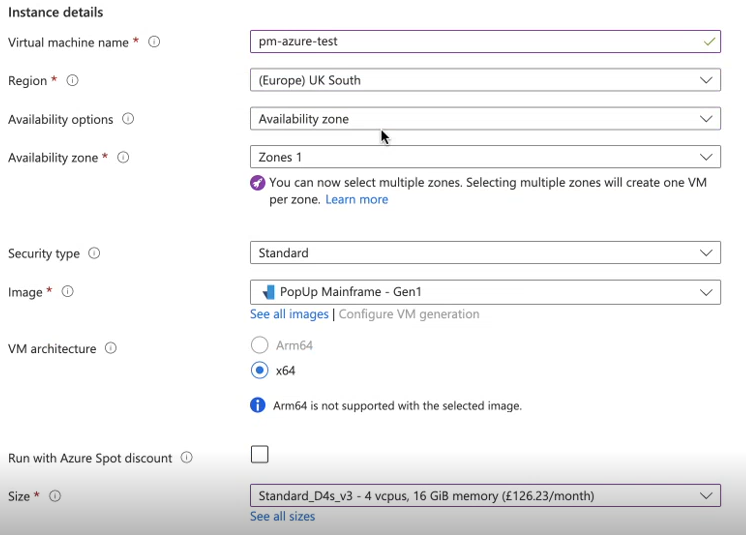Screen dimensions: 746x535
Task: Open info tooltip next to Region
Action: click(72, 80)
